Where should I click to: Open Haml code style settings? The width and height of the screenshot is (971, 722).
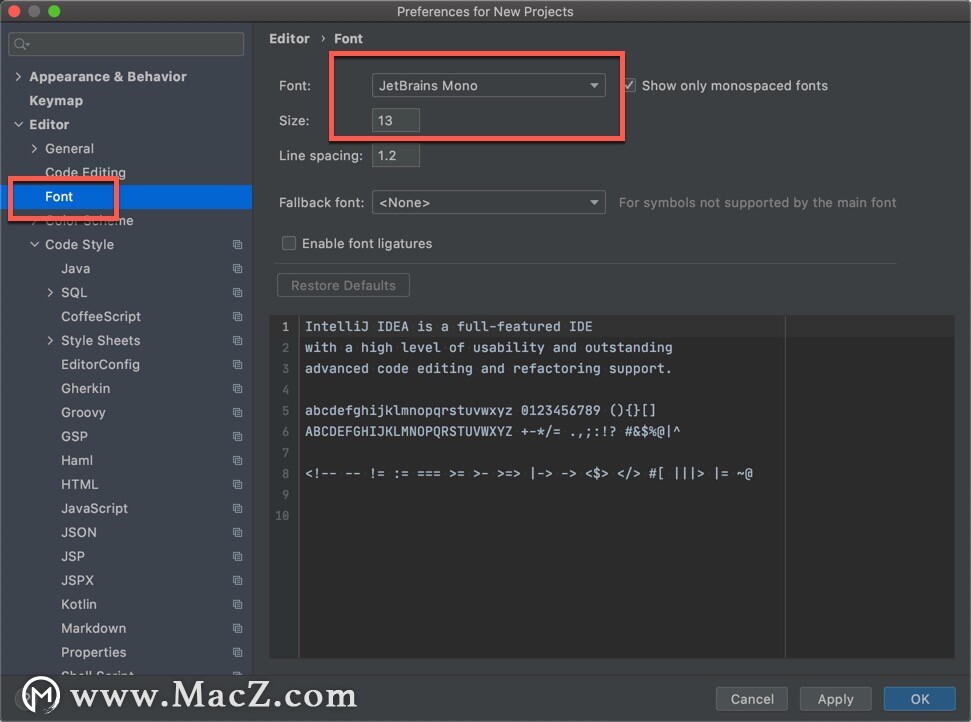click(x=77, y=461)
